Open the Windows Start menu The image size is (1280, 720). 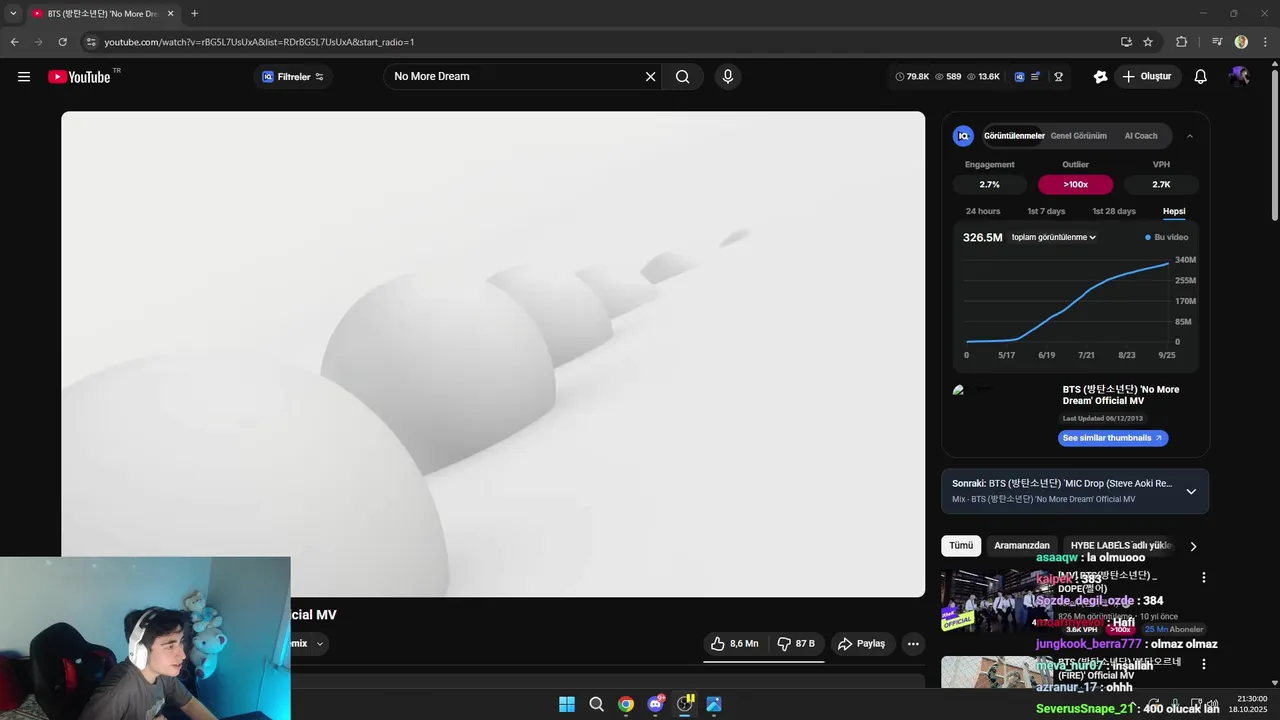click(x=567, y=704)
